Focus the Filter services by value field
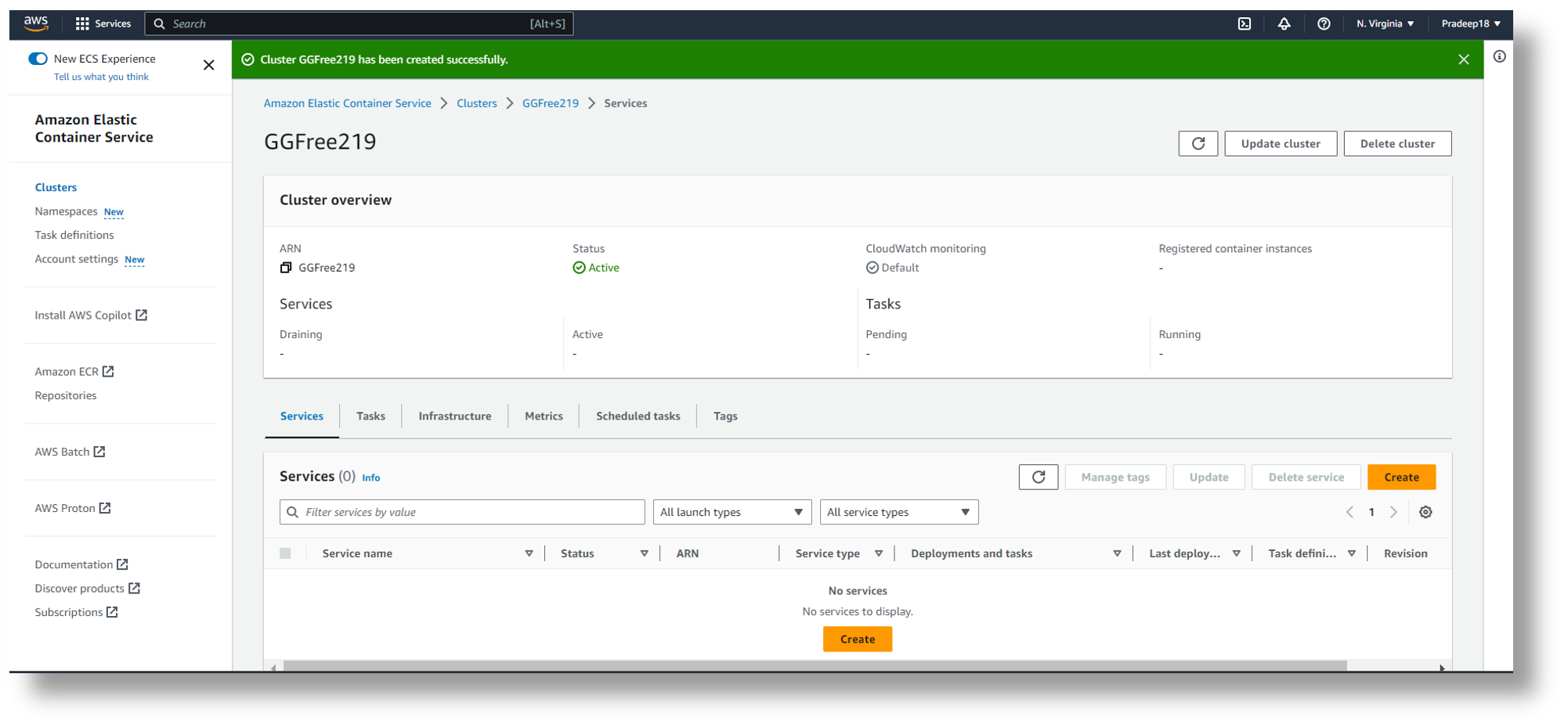This screenshot has width=1568, height=728. pos(462,512)
